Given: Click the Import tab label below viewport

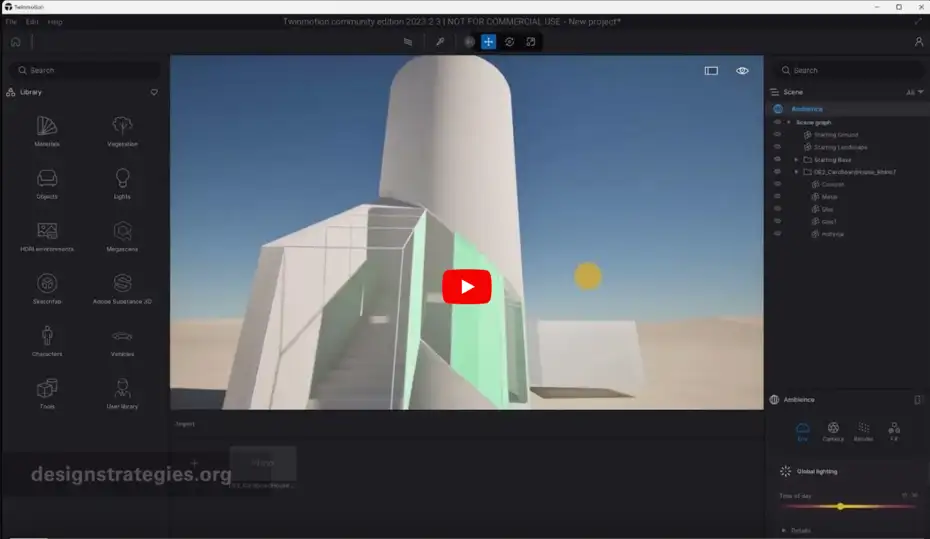Looking at the screenshot, I should click(185, 424).
